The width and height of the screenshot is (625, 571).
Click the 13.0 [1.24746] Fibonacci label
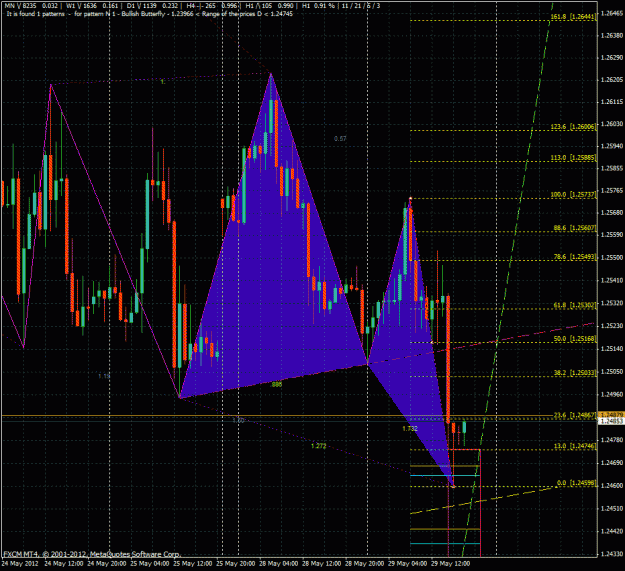[575, 446]
